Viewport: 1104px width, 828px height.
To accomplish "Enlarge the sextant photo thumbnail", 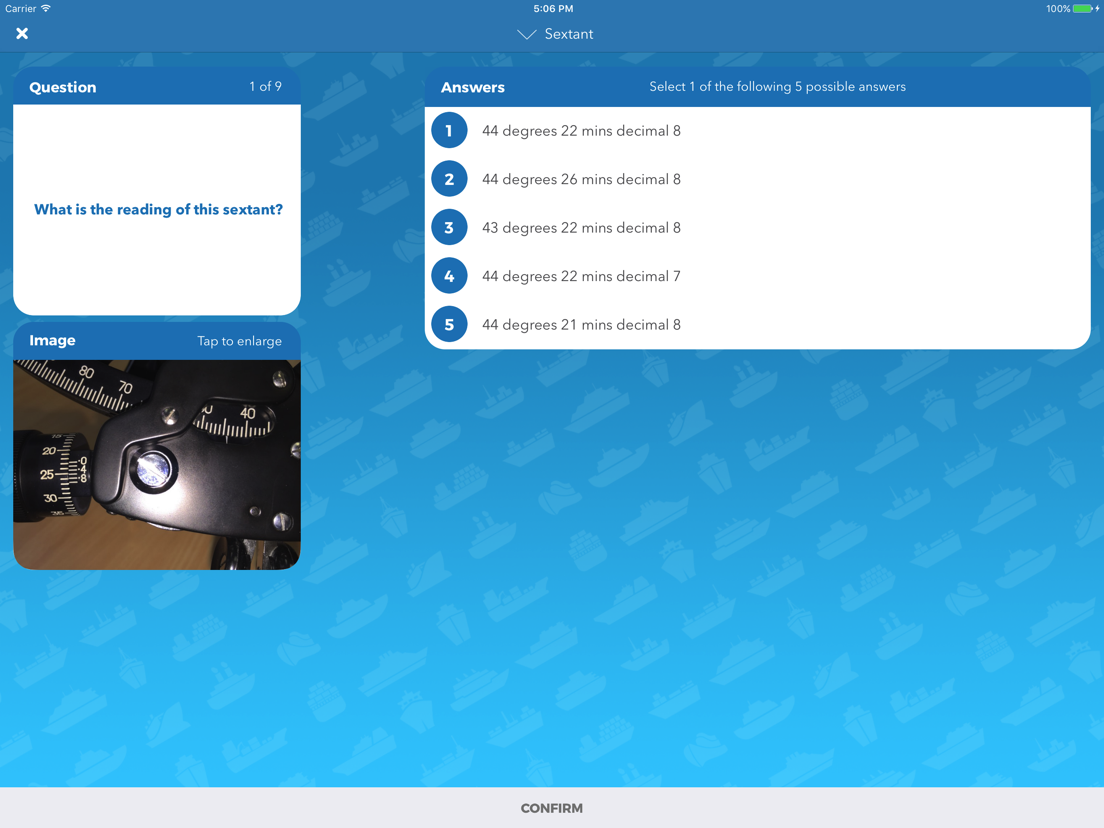I will tap(157, 465).
